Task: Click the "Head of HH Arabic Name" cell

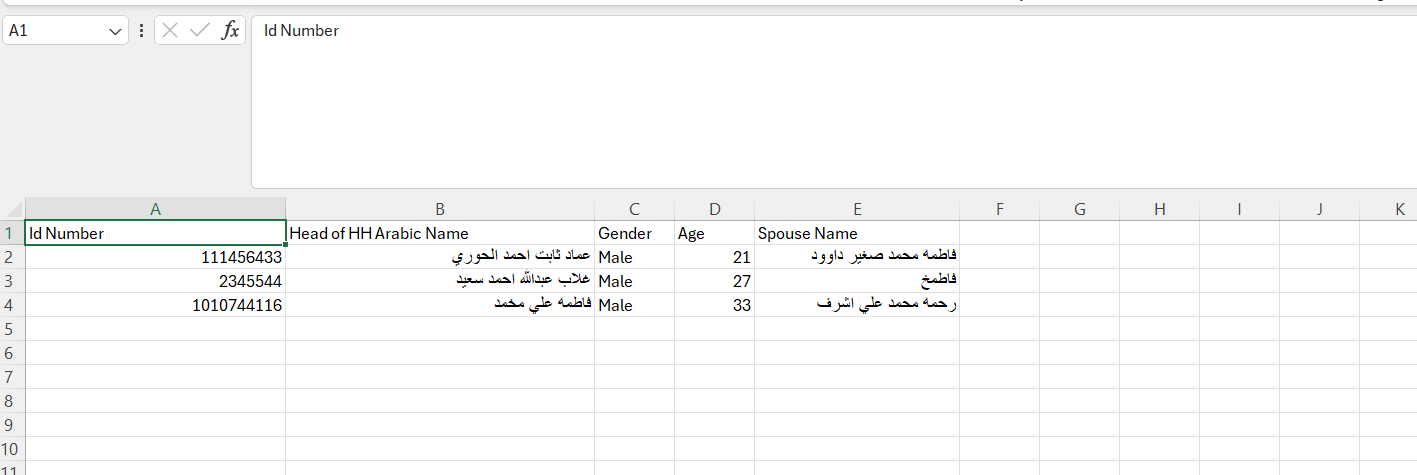Action: (440, 233)
